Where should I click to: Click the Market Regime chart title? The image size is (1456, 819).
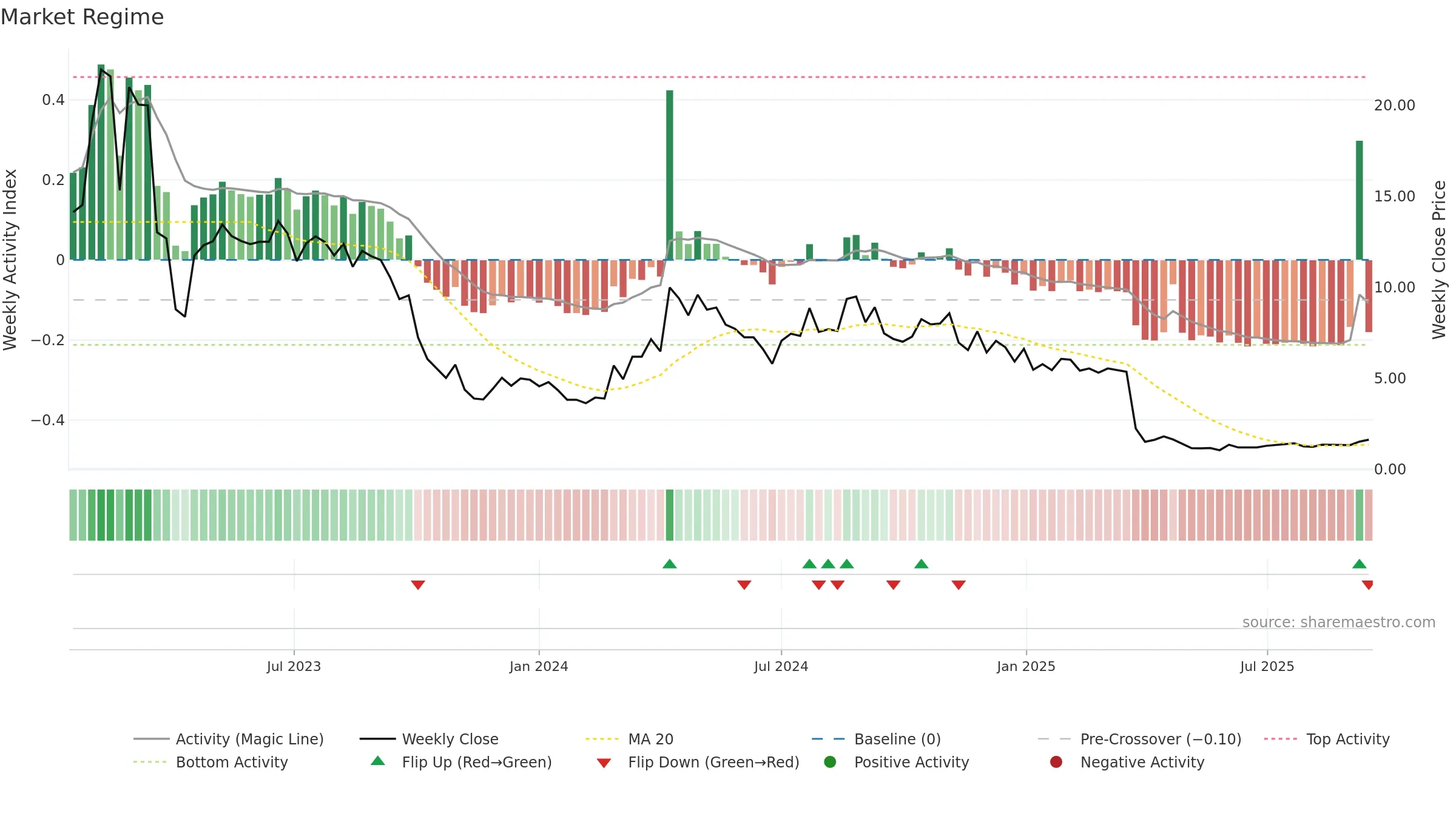[82, 17]
